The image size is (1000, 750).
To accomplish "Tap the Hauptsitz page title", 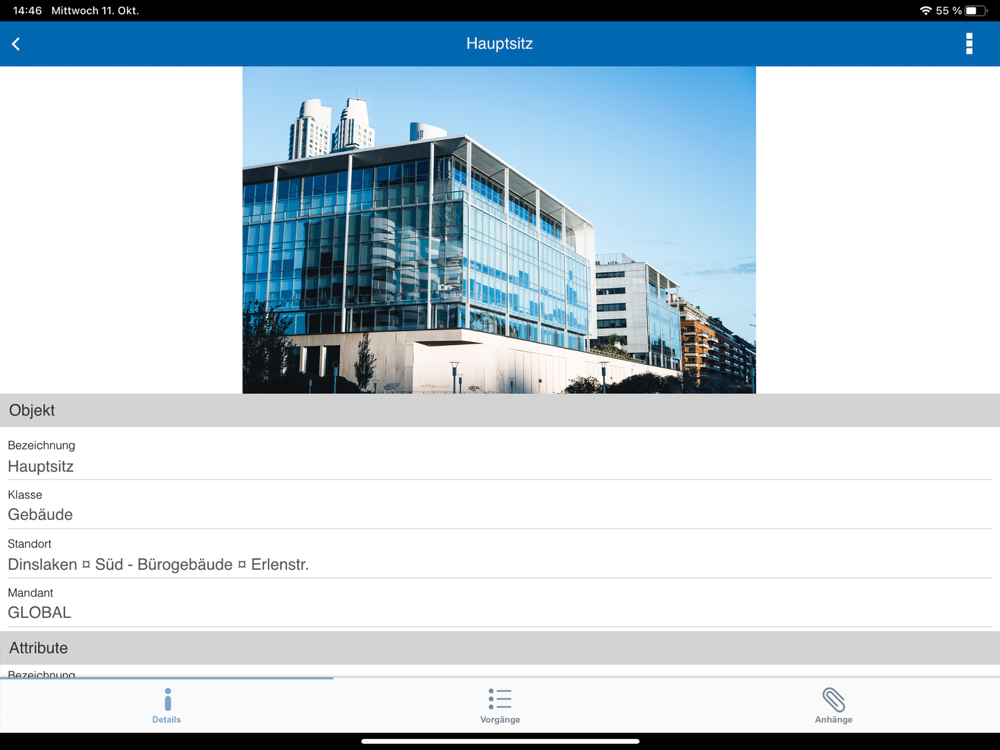I will click(499, 43).
